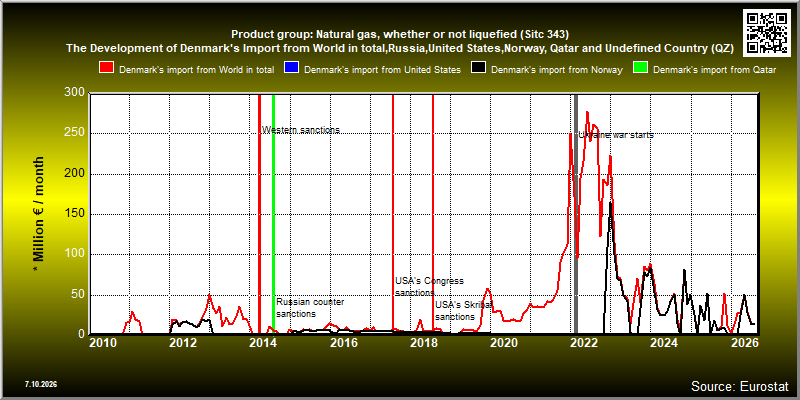
Task: Click the blue United States legend swatch
Action: [291, 68]
